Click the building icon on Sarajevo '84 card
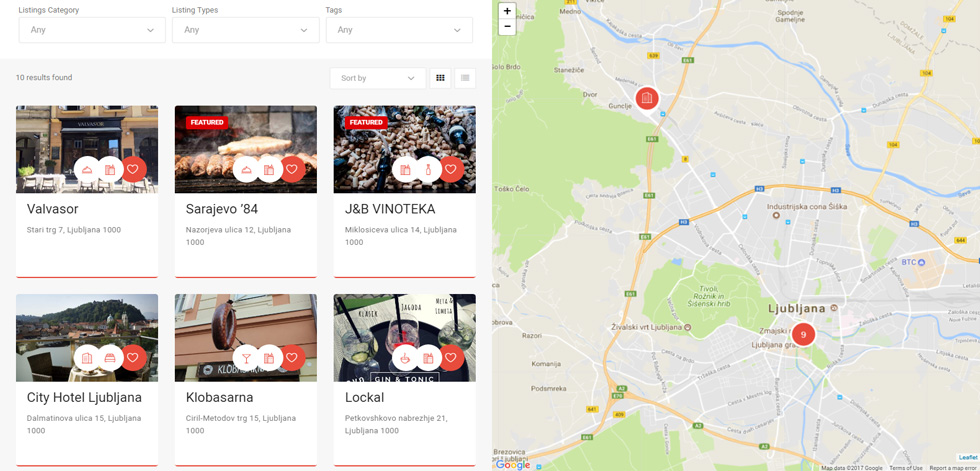980x471 pixels. point(269,169)
